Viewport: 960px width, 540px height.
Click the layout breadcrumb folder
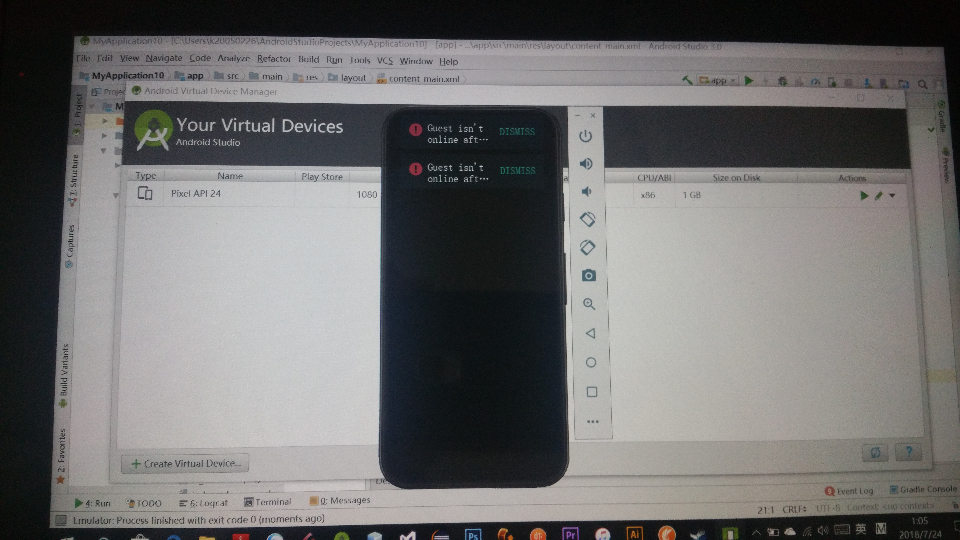tap(347, 78)
